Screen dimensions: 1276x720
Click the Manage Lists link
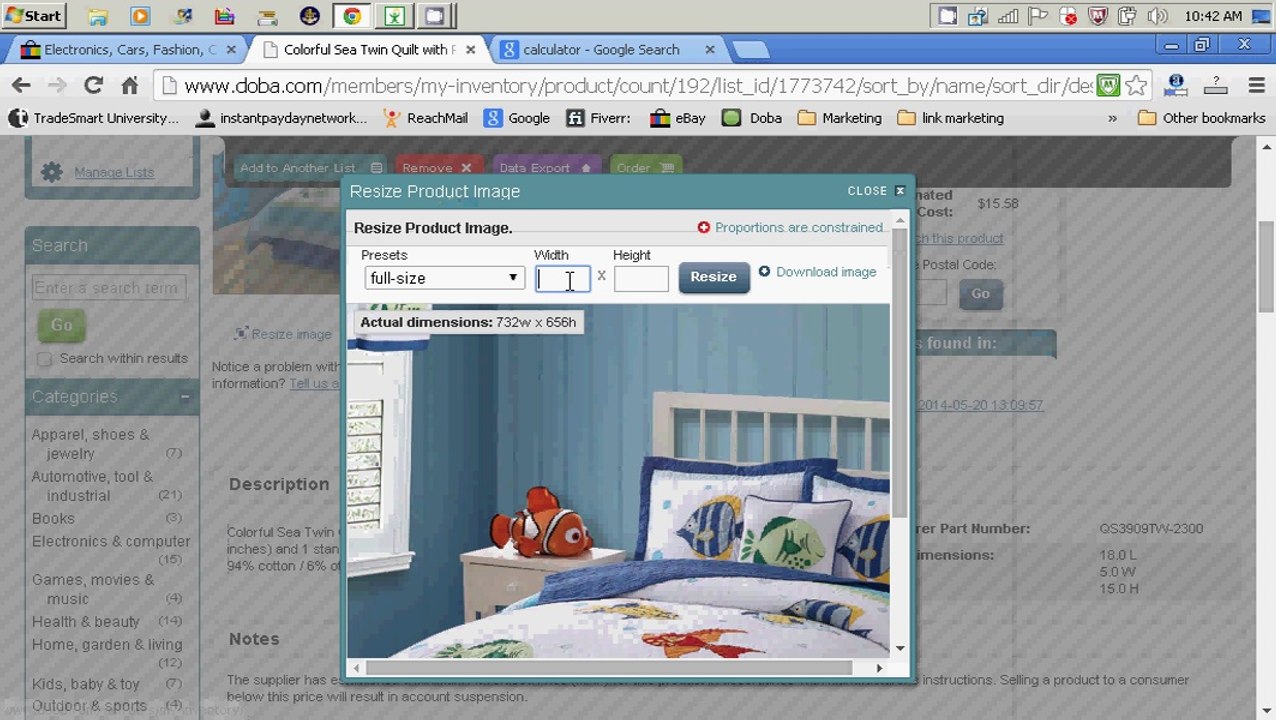click(x=114, y=172)
